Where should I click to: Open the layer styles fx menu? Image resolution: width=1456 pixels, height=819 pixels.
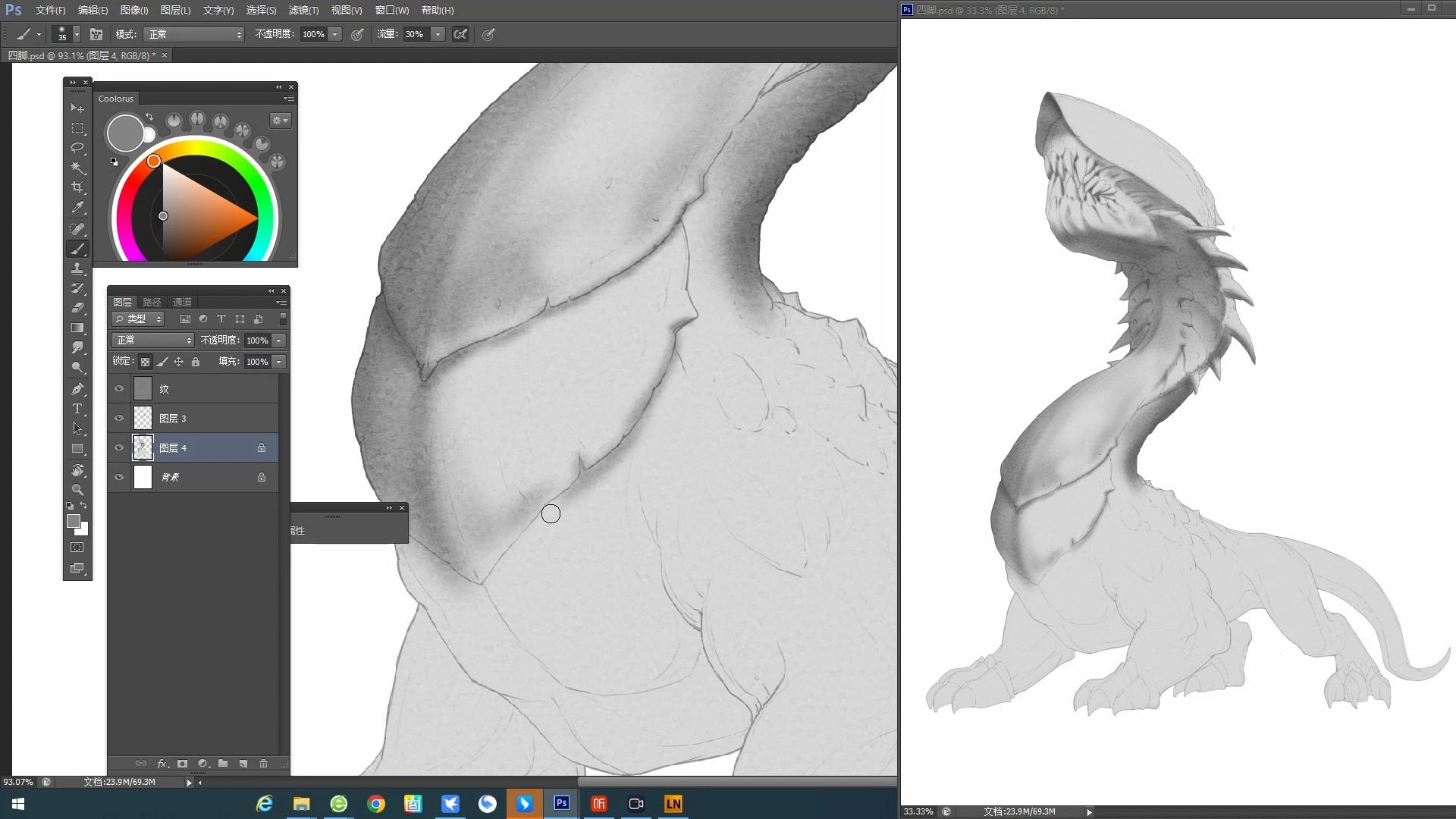point(162,764)
